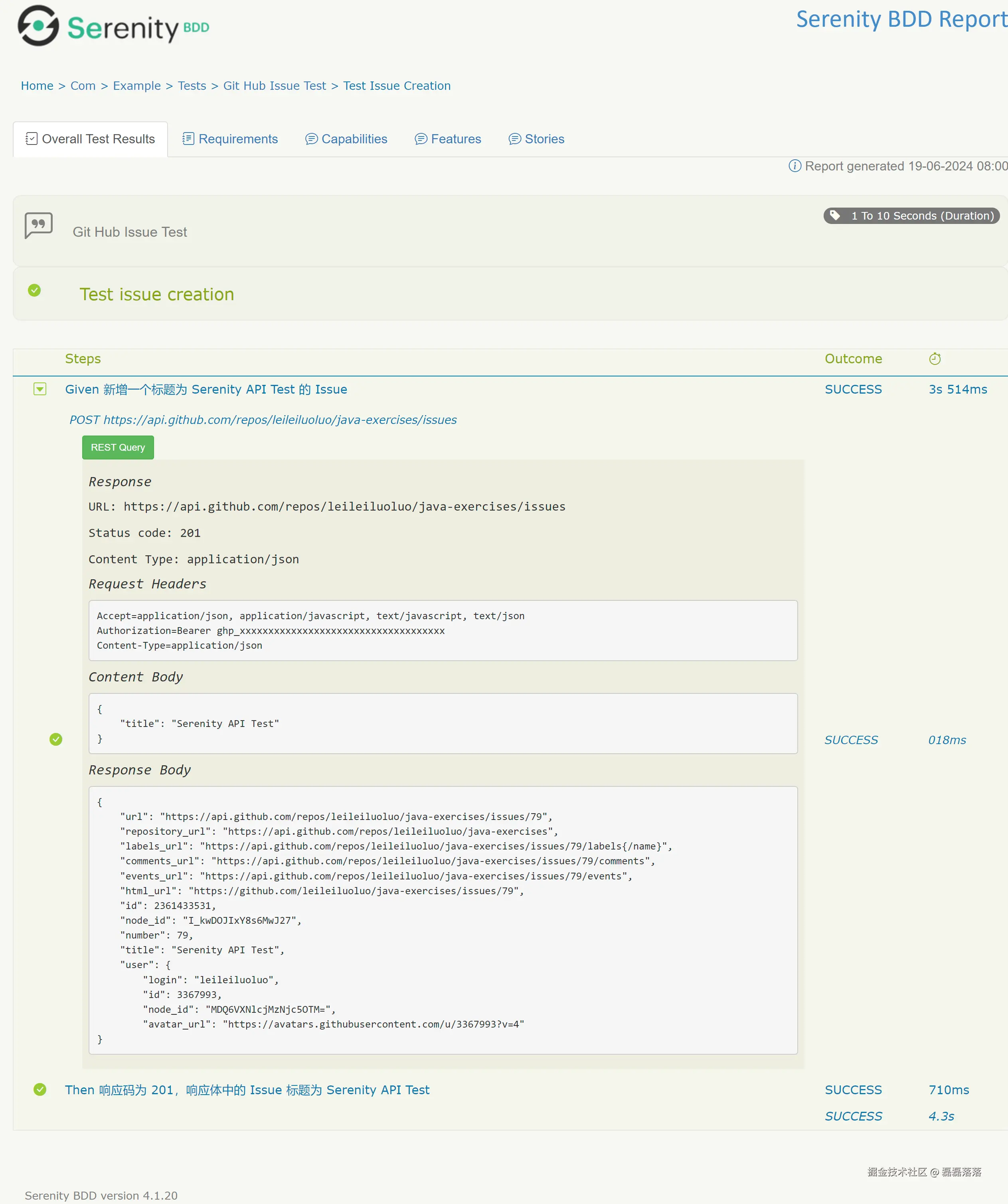The width and height of the screenshot is (1008, 1204).
Task: Click the Git Hub Issue Test heading
Action: (130, 232)
